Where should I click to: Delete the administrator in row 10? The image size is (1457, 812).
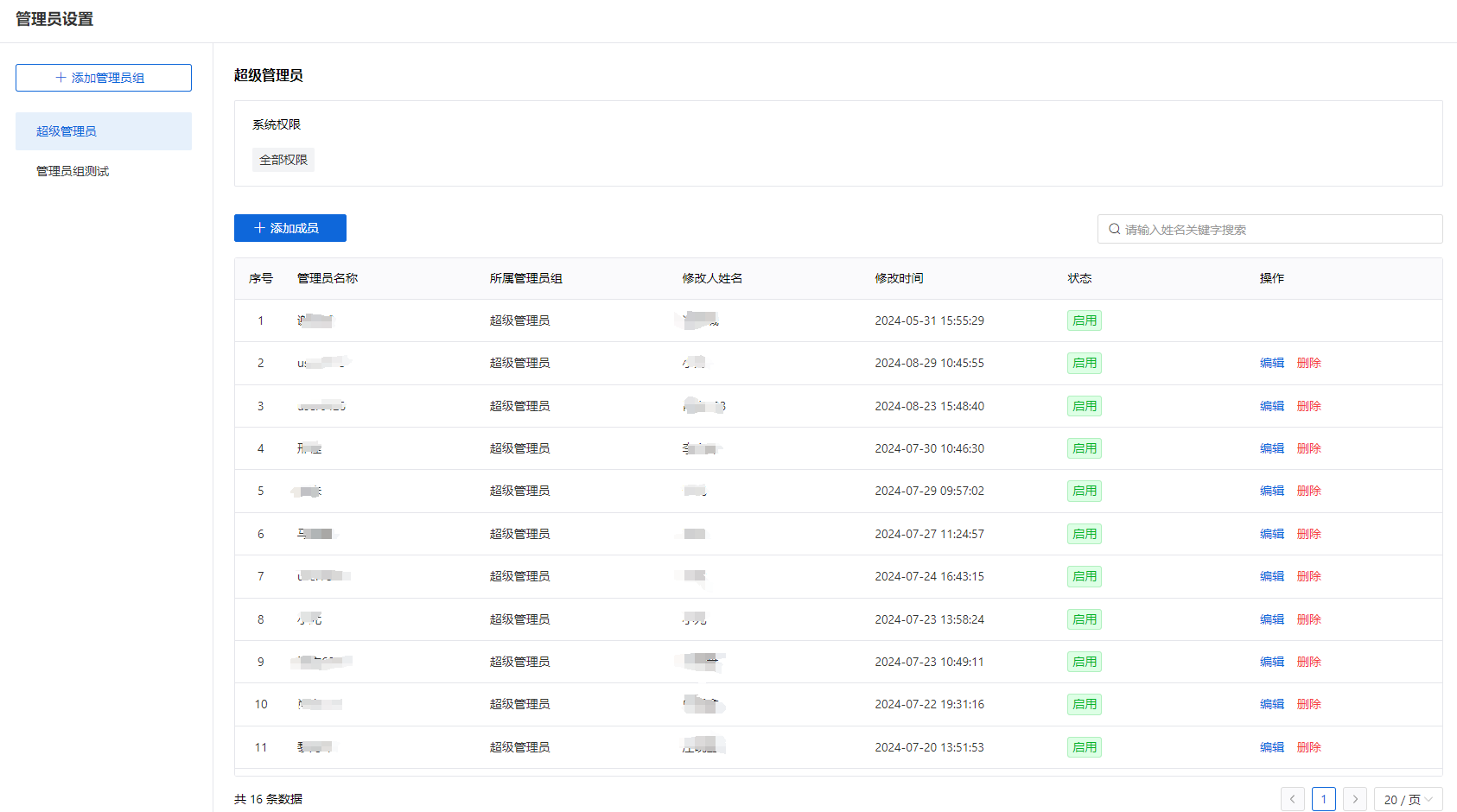1308,704
